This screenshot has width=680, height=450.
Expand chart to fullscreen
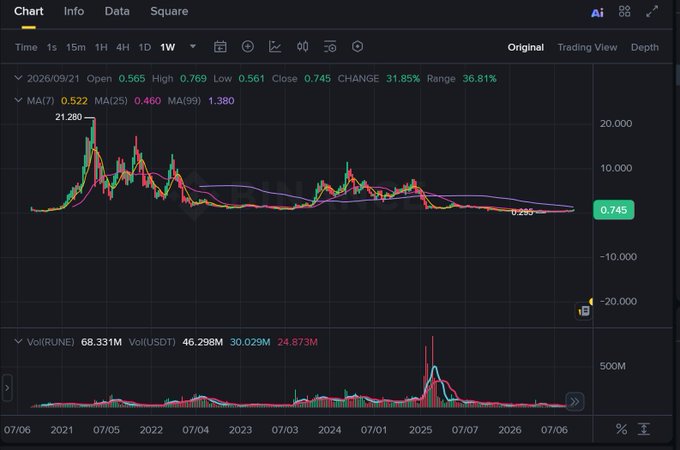click(652, 11)
